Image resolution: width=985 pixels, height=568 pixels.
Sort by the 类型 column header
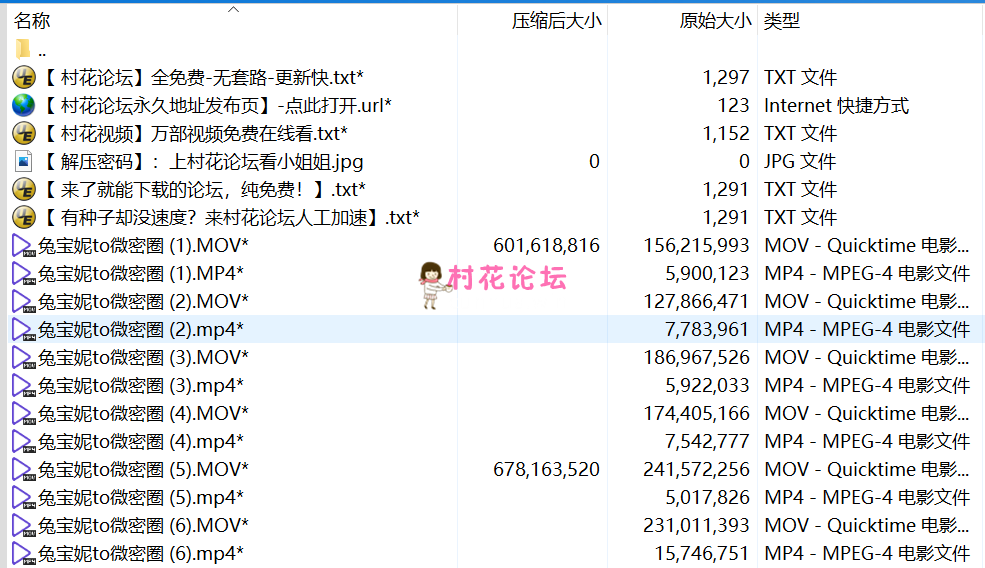(781, 21)
